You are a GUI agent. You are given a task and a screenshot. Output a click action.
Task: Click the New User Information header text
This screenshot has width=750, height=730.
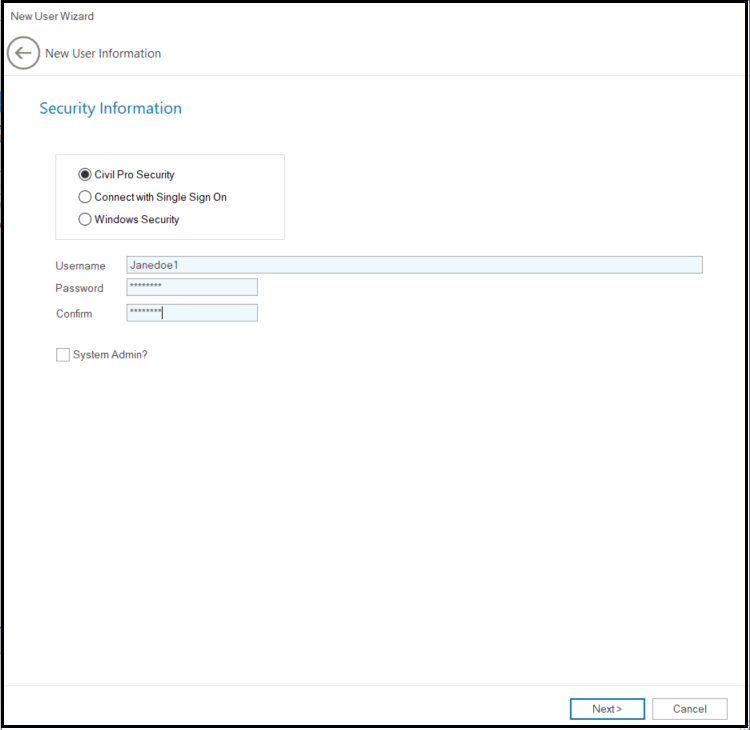point(103,54)
